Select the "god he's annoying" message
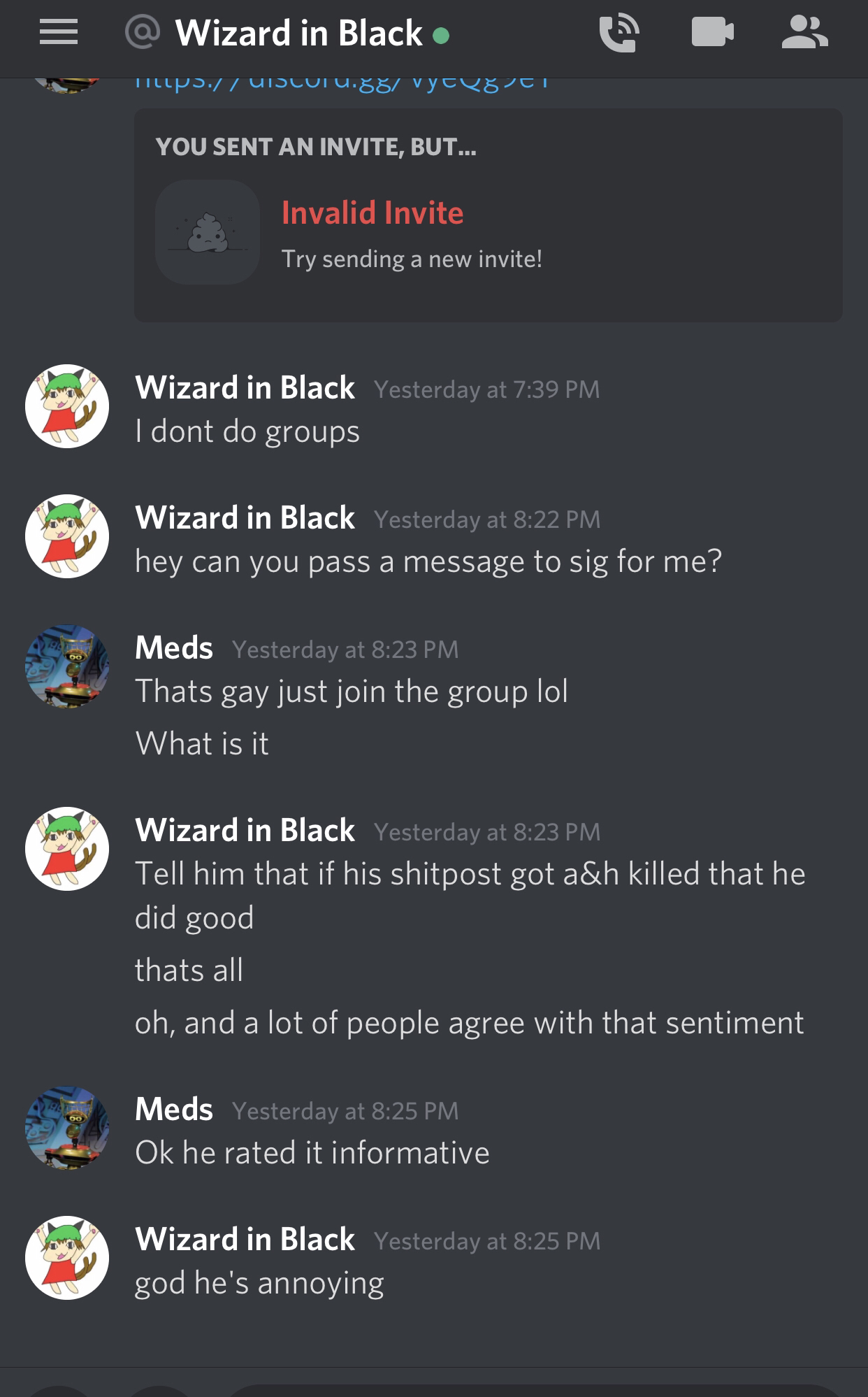The image size is (868, 1397). click(x=259, y=1284)
